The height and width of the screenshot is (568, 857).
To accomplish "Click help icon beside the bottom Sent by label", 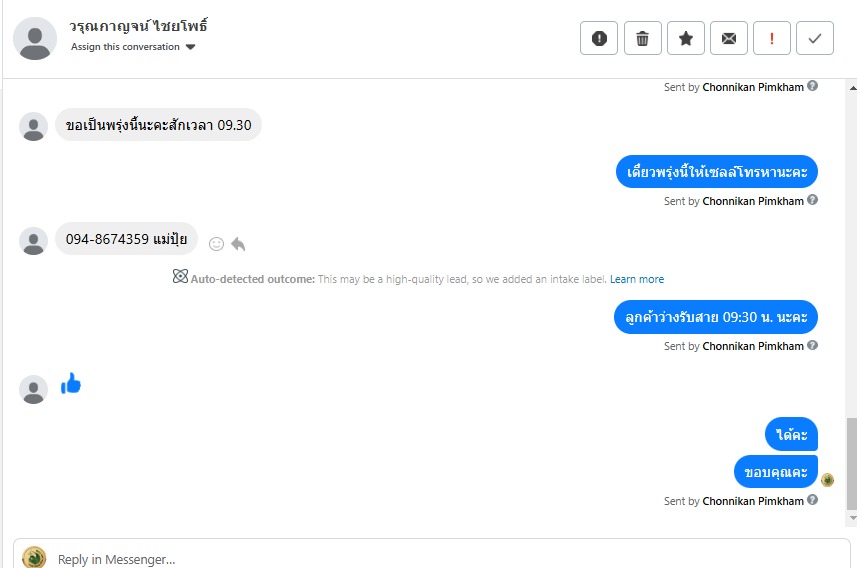I will click(813, 500).
